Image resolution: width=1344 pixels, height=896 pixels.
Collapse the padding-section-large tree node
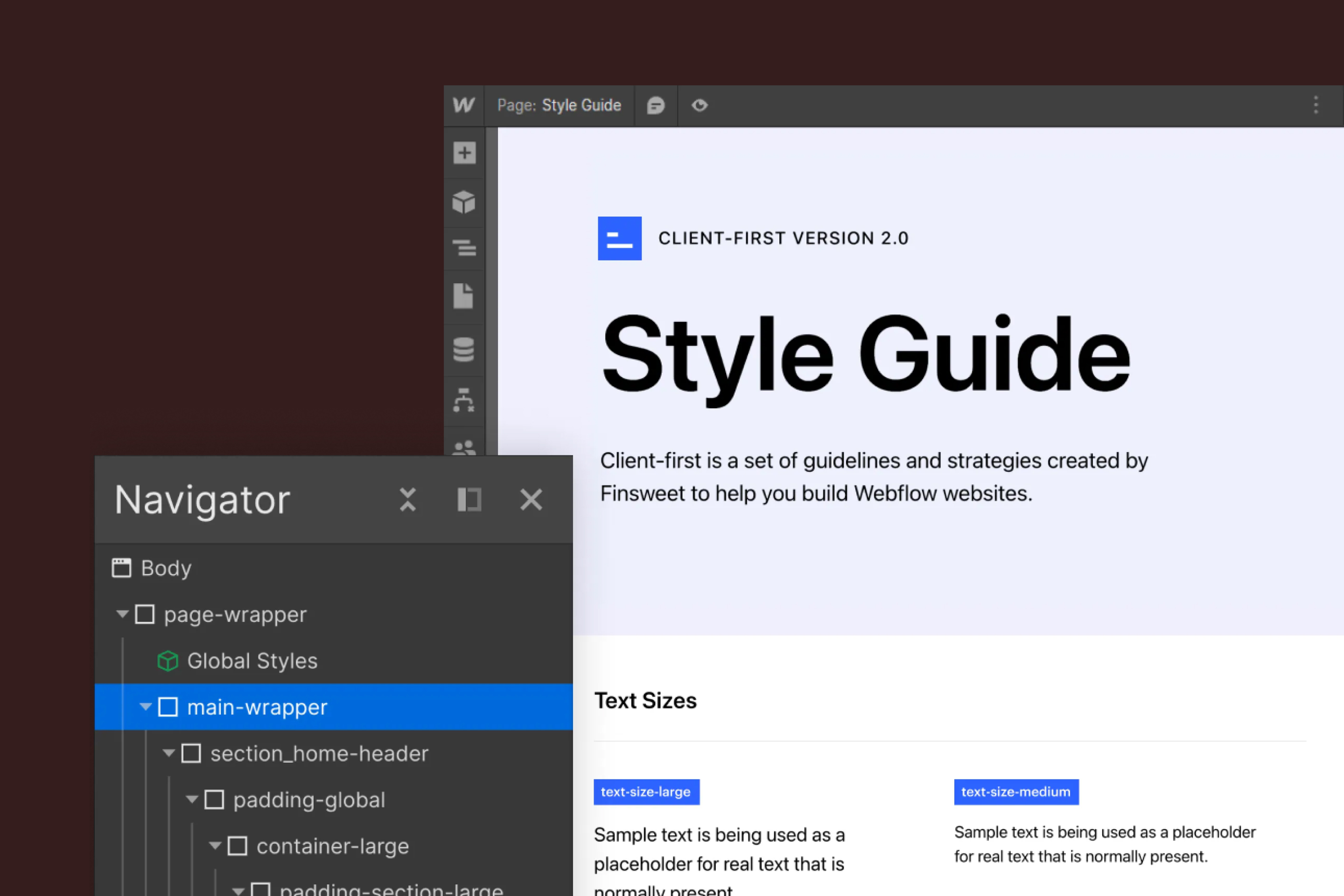pyautogui.click(x=238, y=890)
